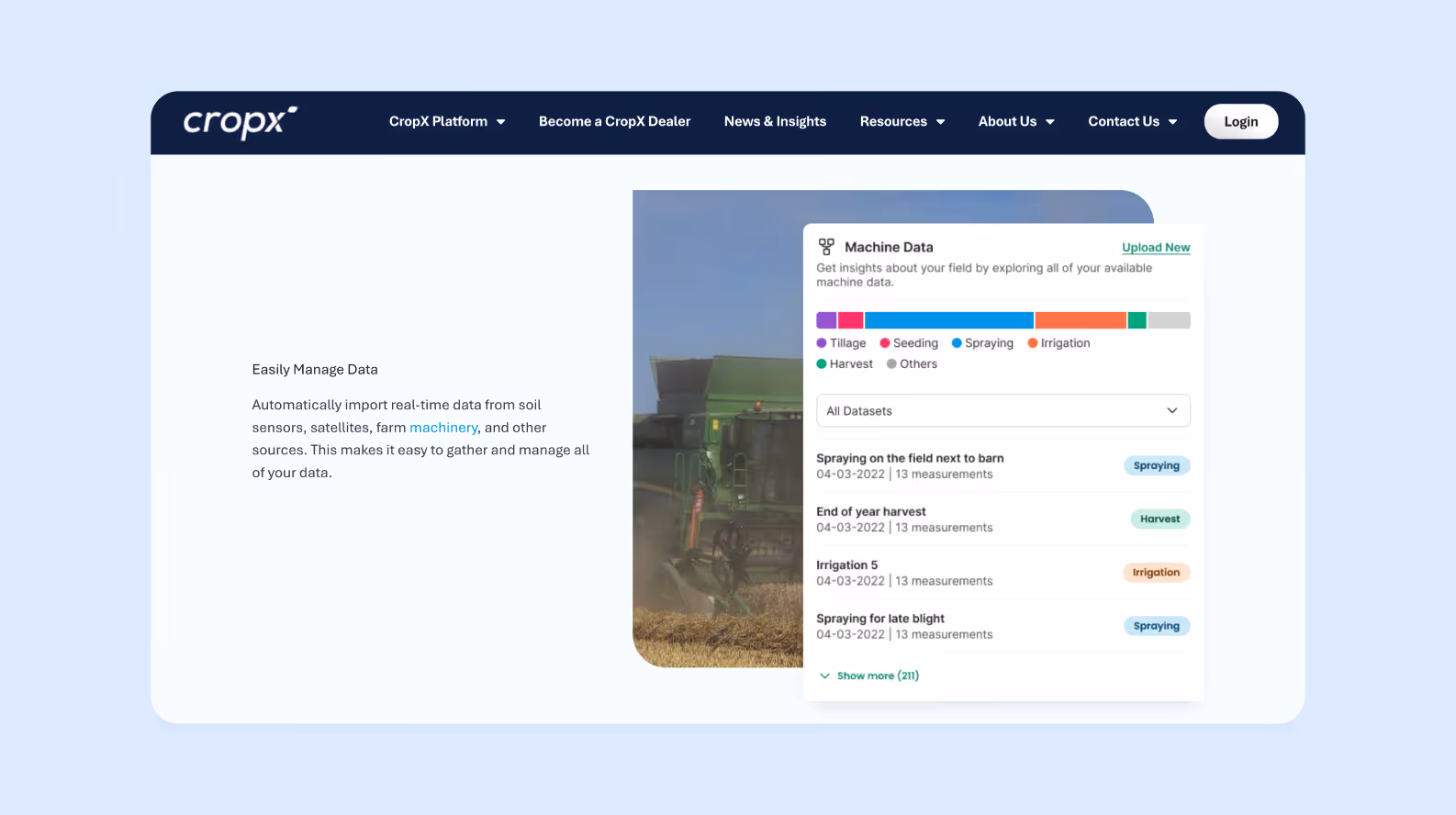Screen dimensions: 1456x815
Task: Click the green Harvest legend dot
Action: pos(822,364)
